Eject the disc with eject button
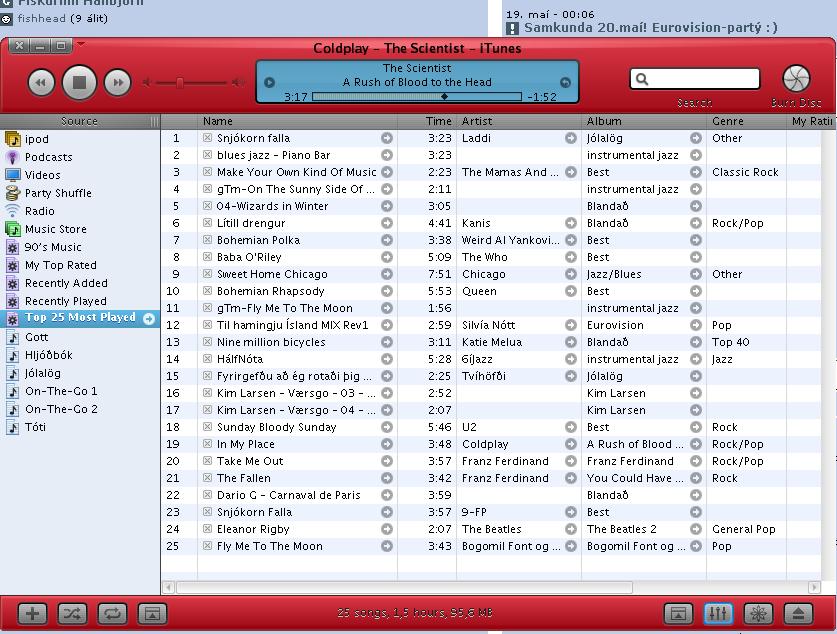The image size is (837, 634). point(798,613)
